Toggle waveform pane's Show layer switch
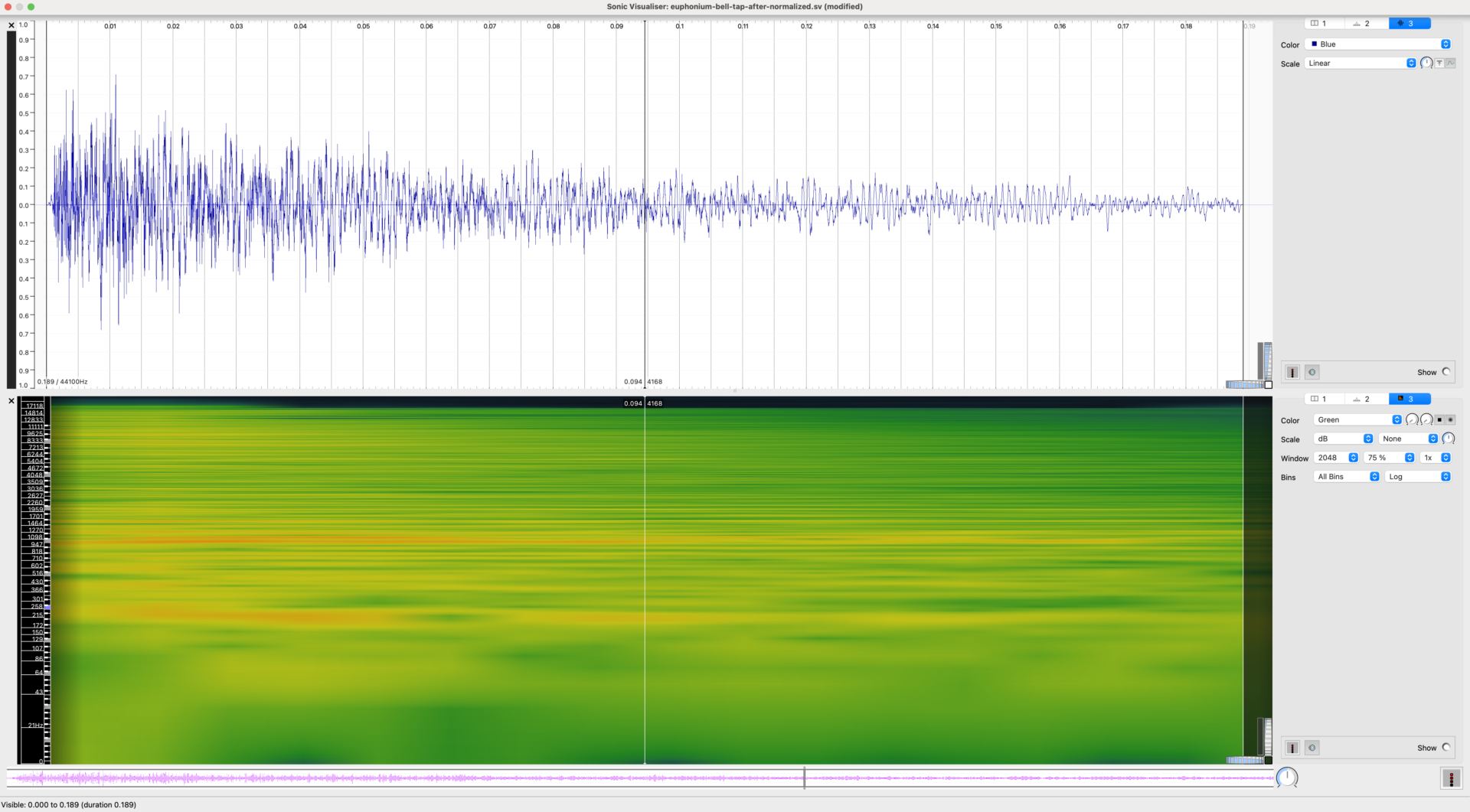1470x812 pixels. pos(1446,372)
